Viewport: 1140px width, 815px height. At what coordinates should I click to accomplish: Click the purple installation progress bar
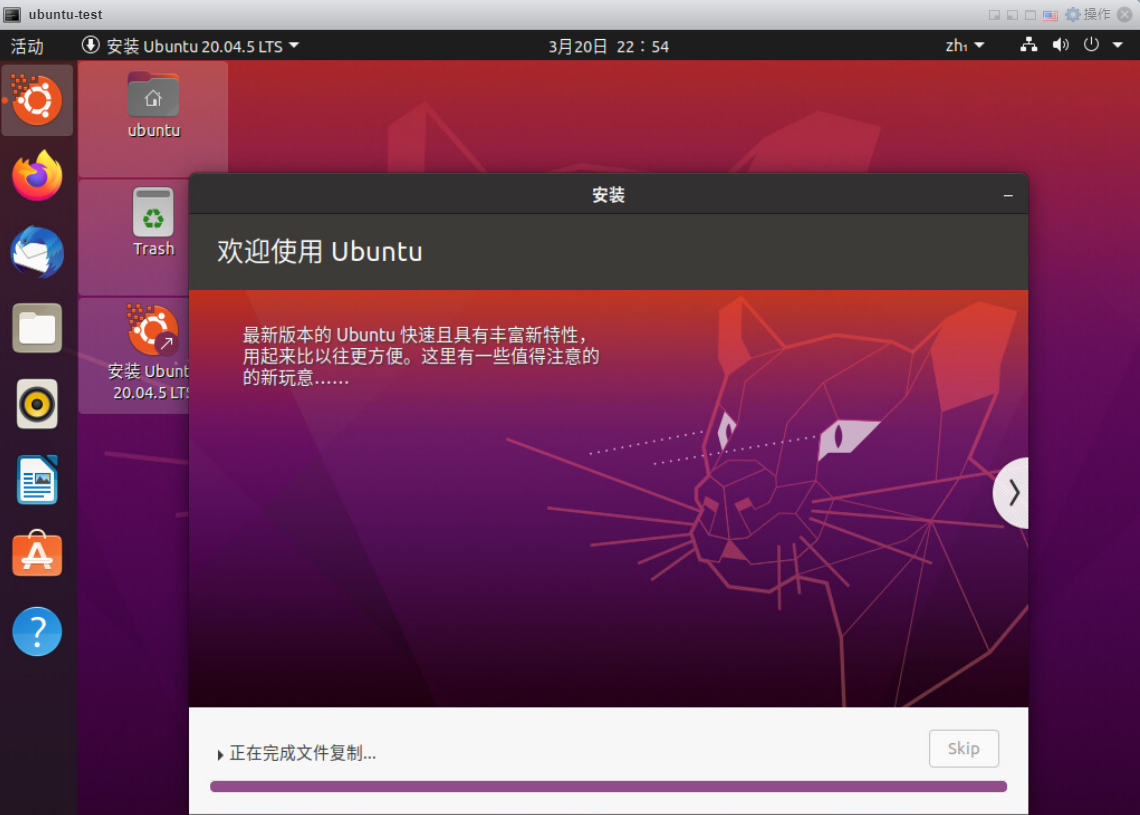pyautogui.click(x=609, y=786)
